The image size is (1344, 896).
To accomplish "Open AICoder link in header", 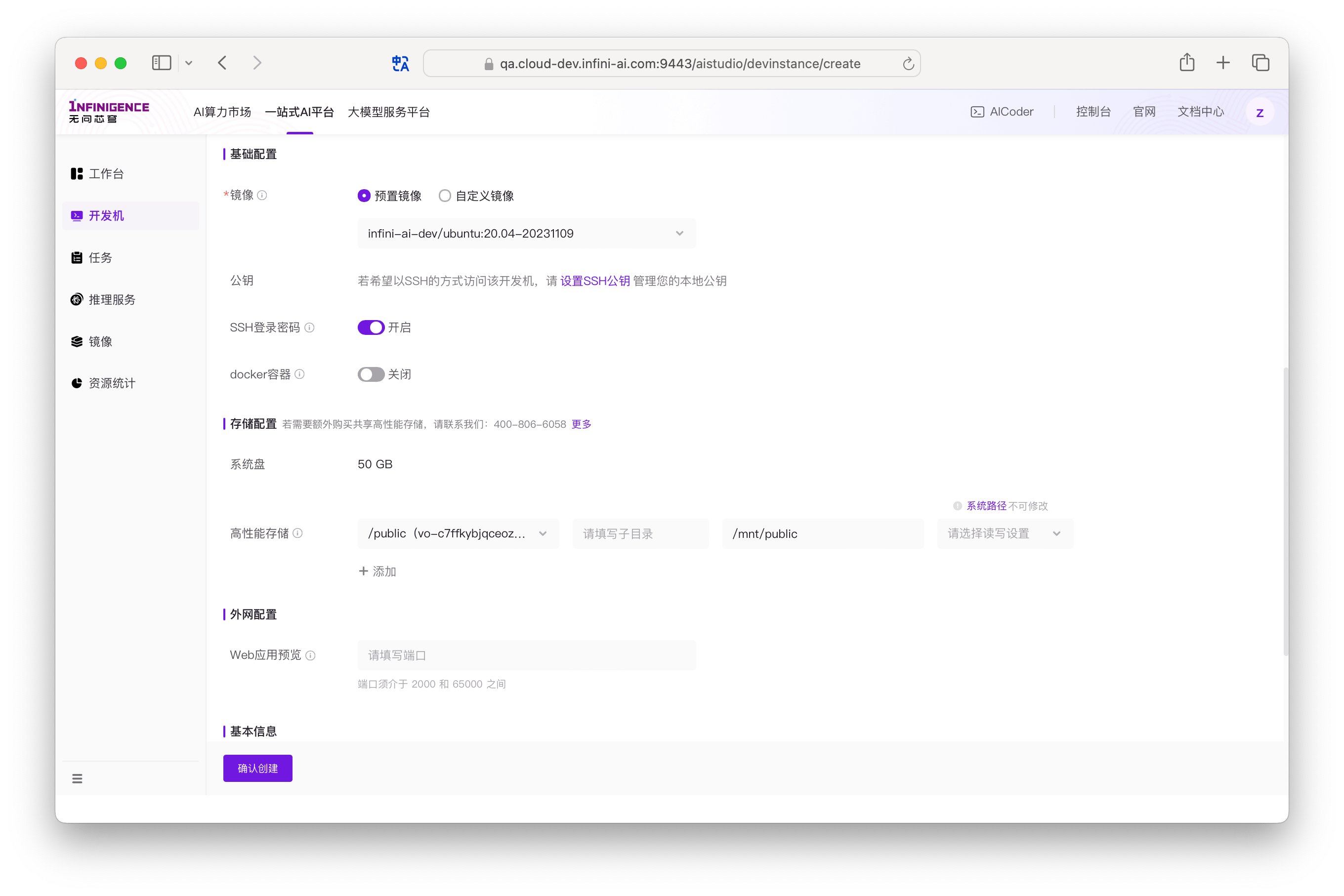I will point(1002,112).
